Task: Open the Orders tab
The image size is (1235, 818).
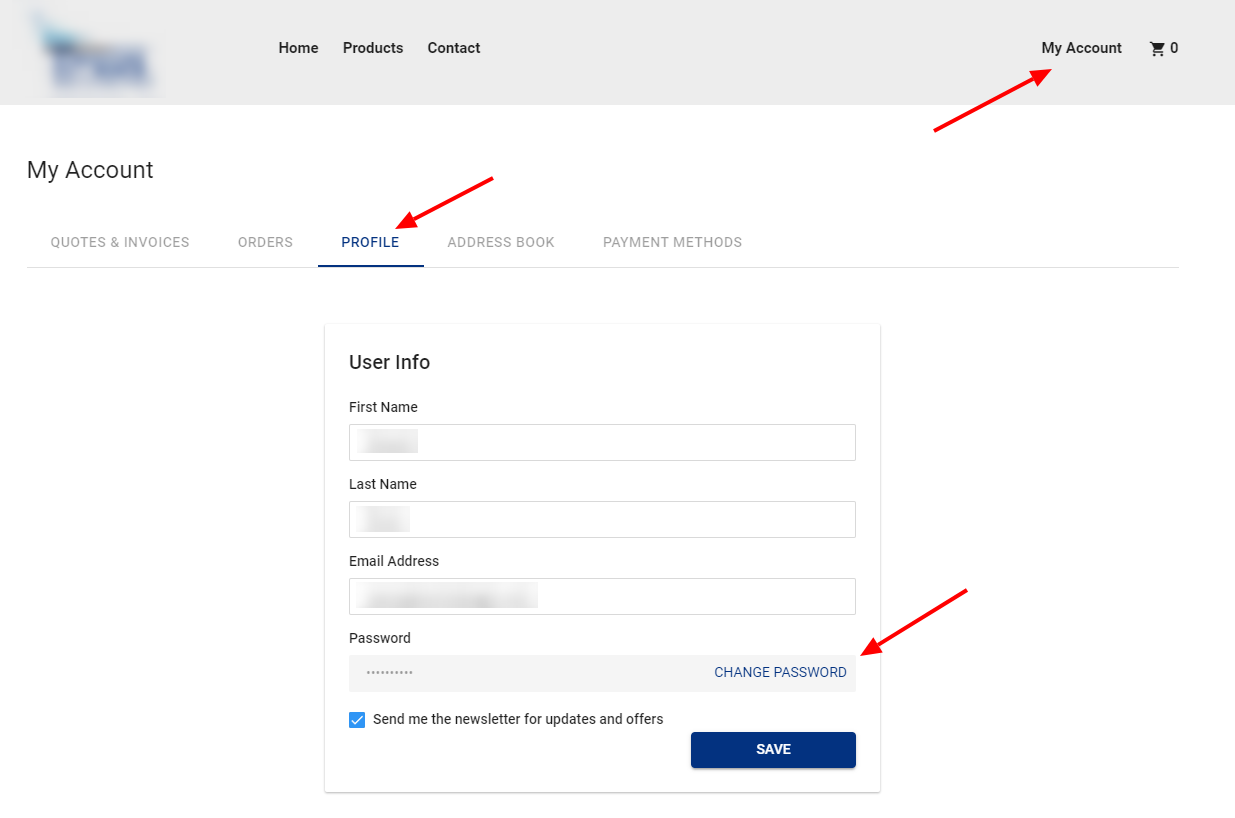Action: coord(265,242)
